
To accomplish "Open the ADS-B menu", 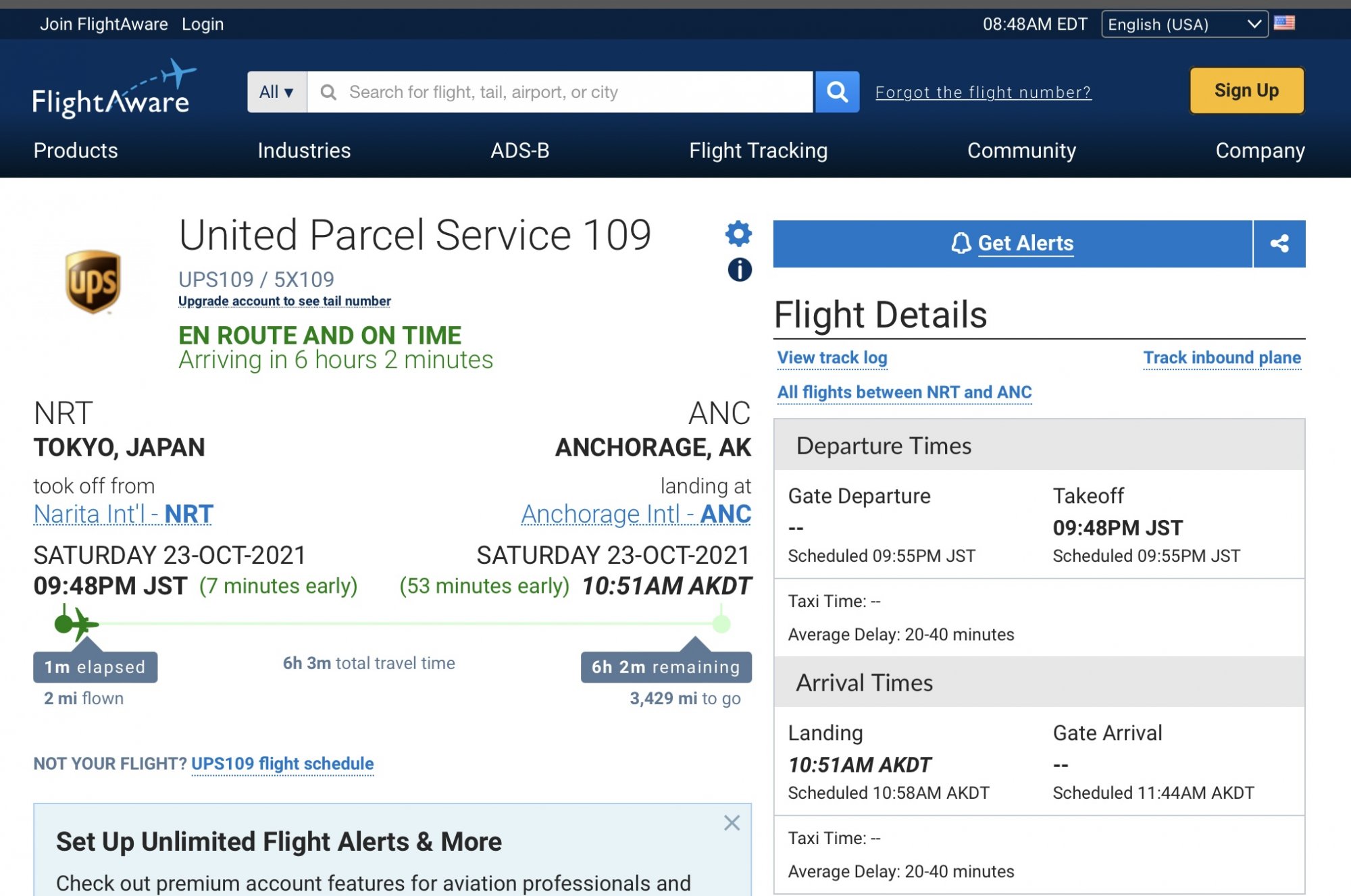I will coord(519,151).
